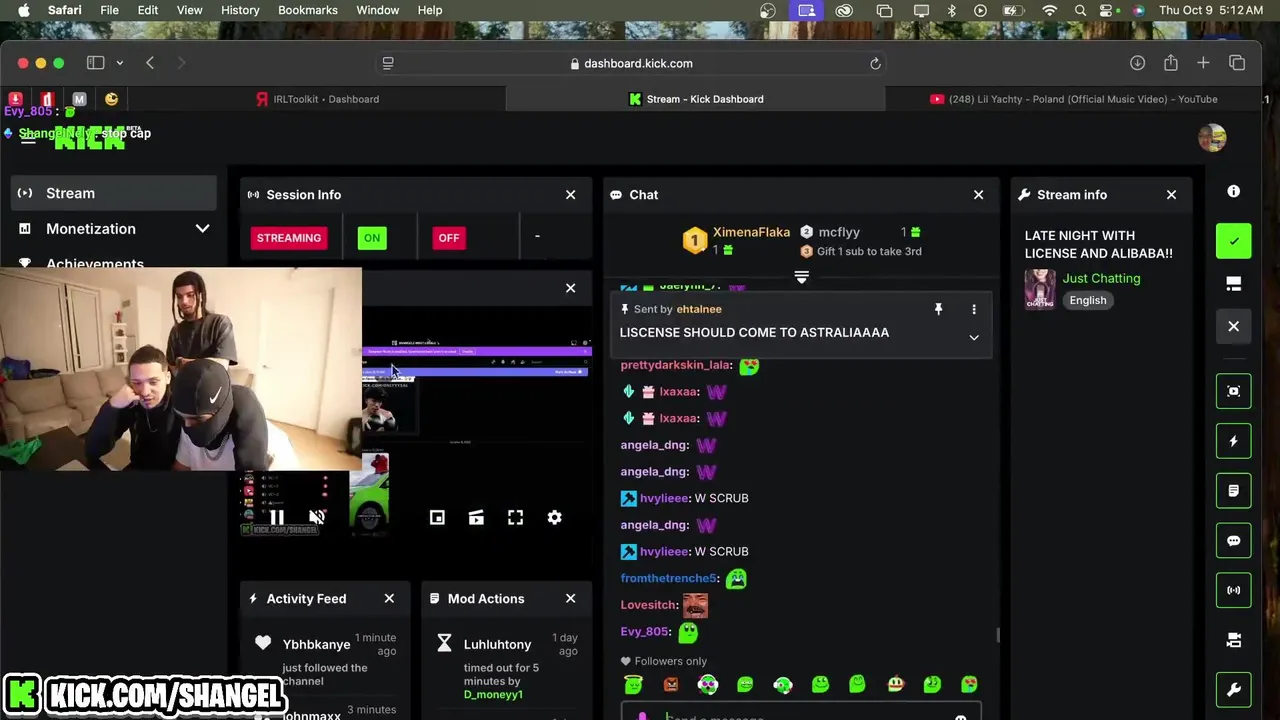The image size is (1280, 720).
Task: Pause the stream preview player
Action: click(277, 517)
